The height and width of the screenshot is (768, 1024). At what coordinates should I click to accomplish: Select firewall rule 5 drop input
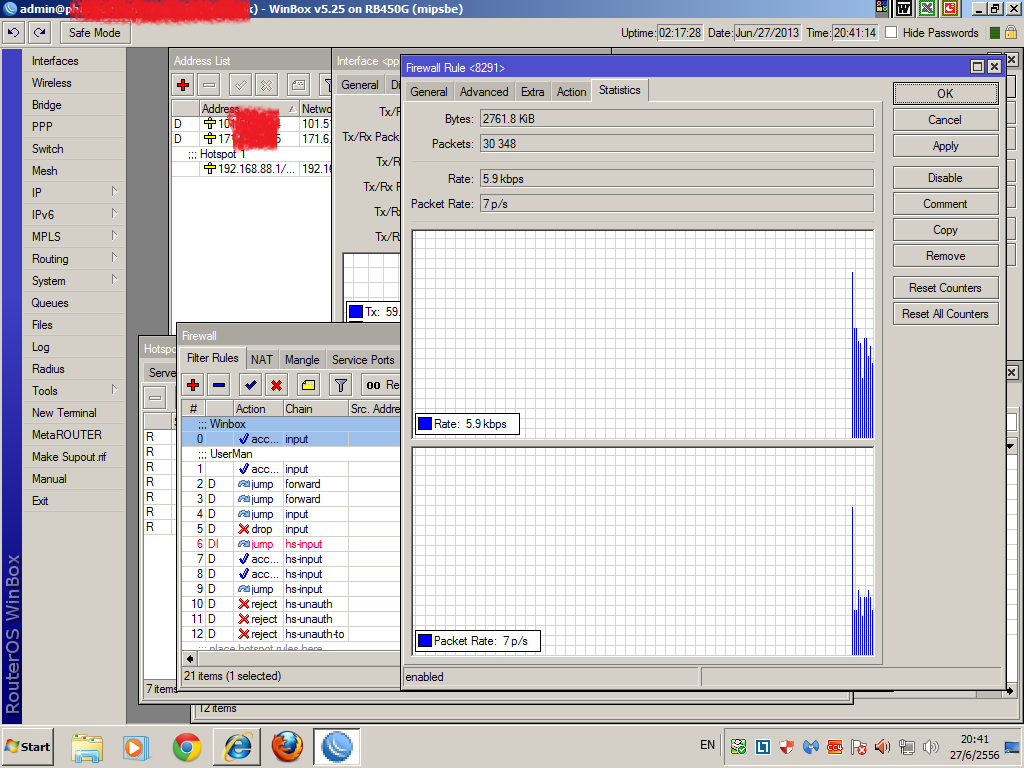(x=291, y=529)
